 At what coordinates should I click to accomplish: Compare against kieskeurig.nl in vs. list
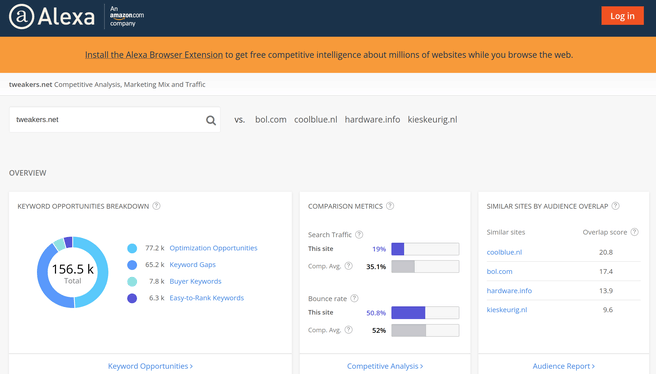coord(433,120)
